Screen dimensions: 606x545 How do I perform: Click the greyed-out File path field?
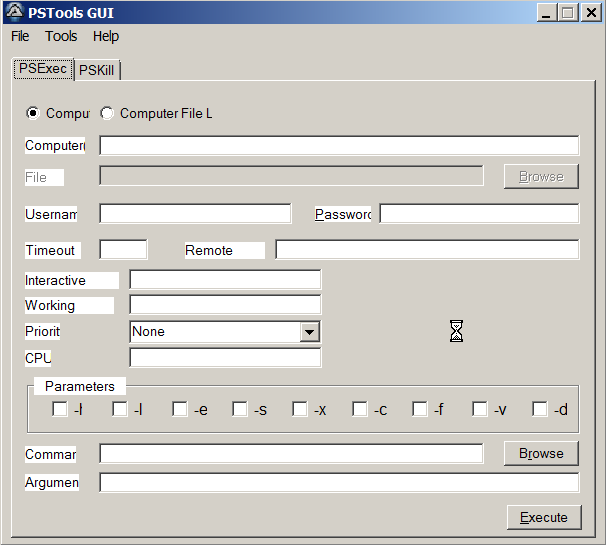click(291, 176)
